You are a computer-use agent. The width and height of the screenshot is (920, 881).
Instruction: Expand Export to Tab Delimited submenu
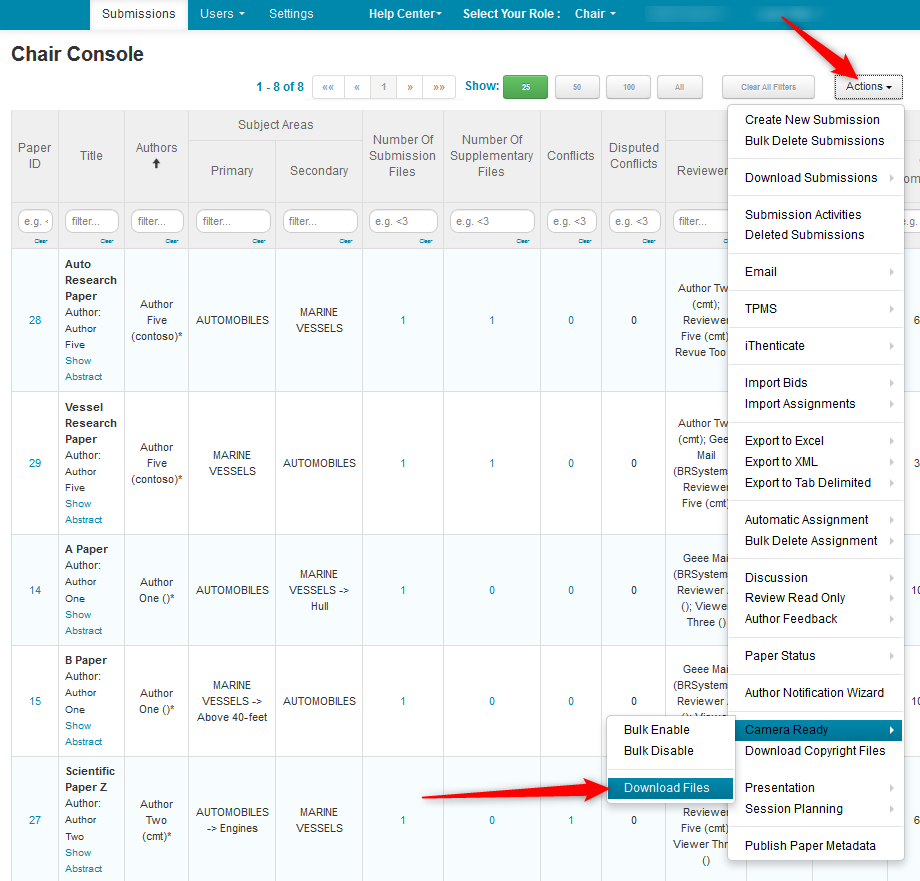(816, 483)
